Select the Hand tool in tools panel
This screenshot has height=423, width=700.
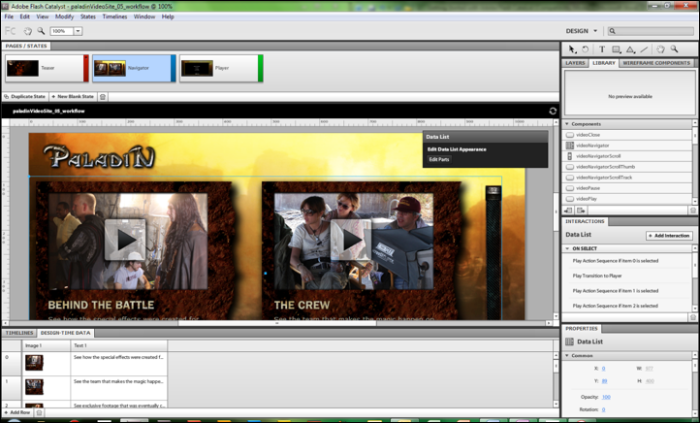[x=660, y=50]
